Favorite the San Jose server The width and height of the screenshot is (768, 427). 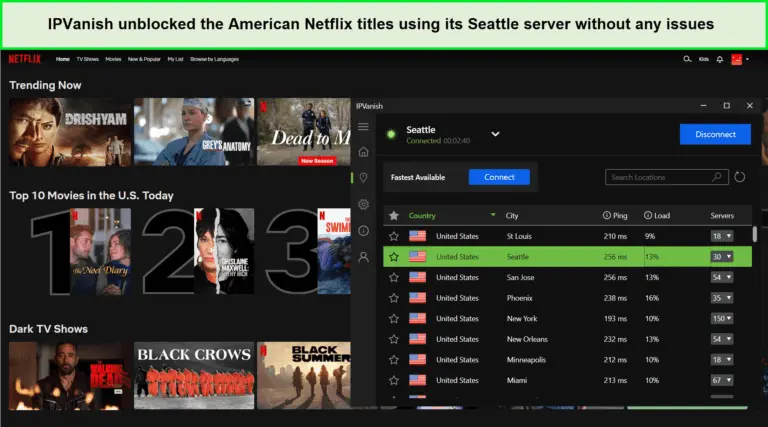click(x=394, y=278)
